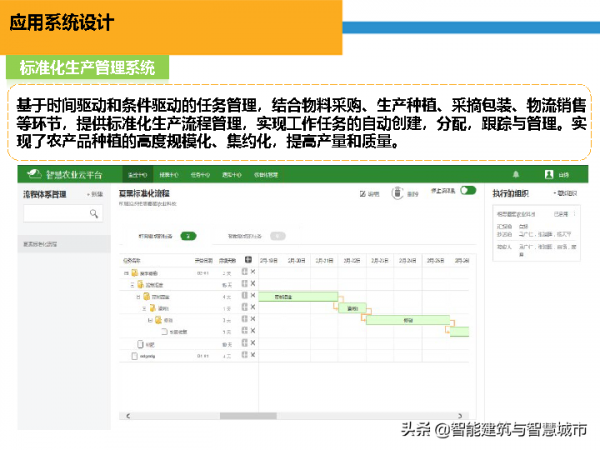Click the '已启用' status on the organization card
Screen dimensions: 600x450
tap(561, 214)
